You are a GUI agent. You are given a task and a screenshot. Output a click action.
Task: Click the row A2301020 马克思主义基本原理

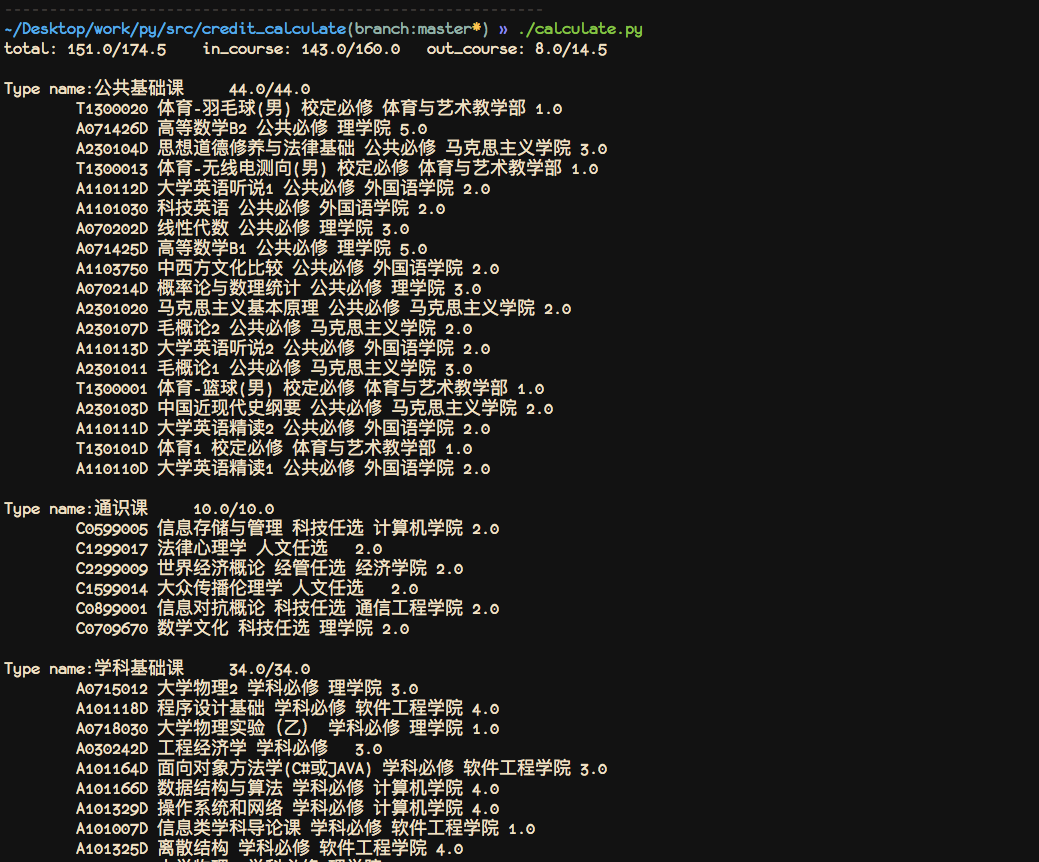(324, 309)
